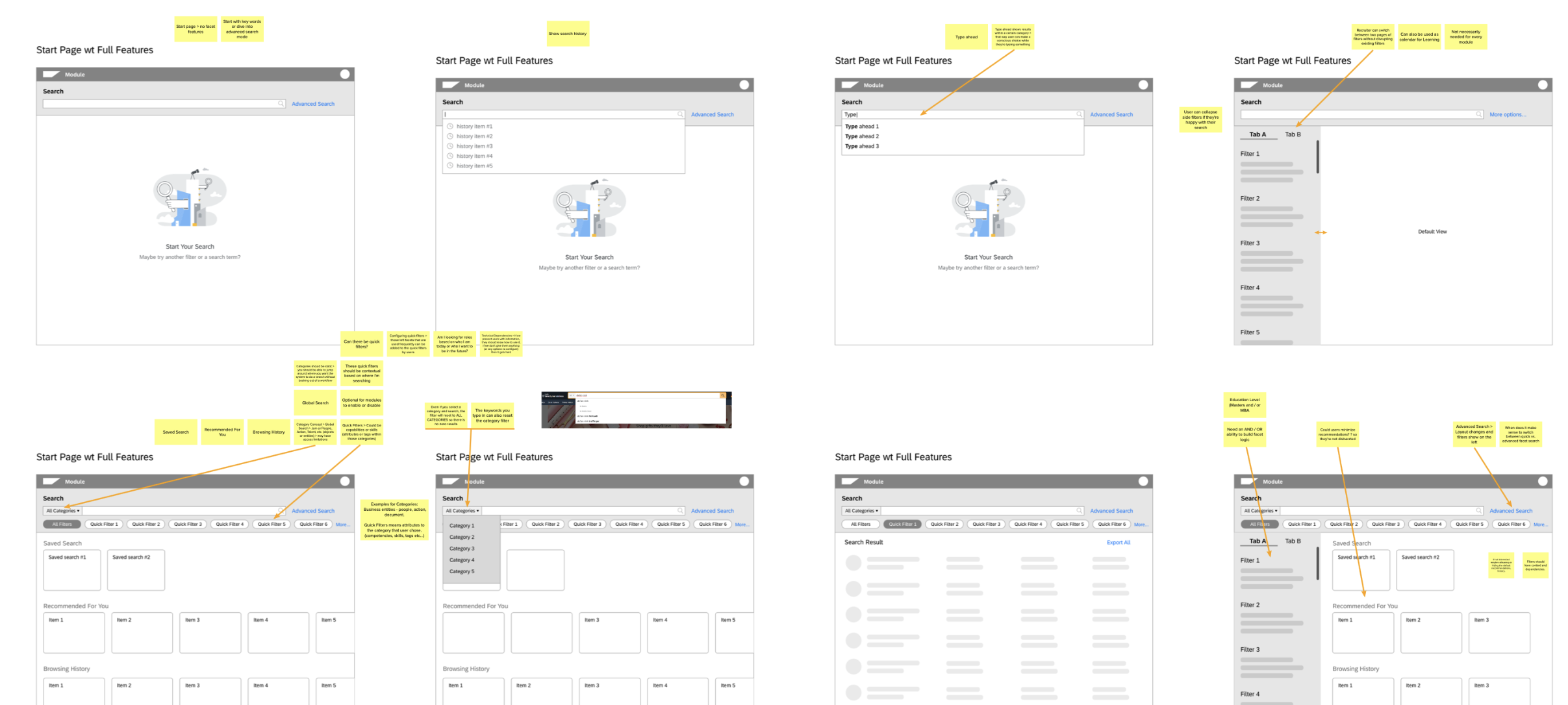This screenshot has height=705, width=1568.
Task: Click orange double-arrow collapse handle near Default View
Action: tap(1321, 232)
